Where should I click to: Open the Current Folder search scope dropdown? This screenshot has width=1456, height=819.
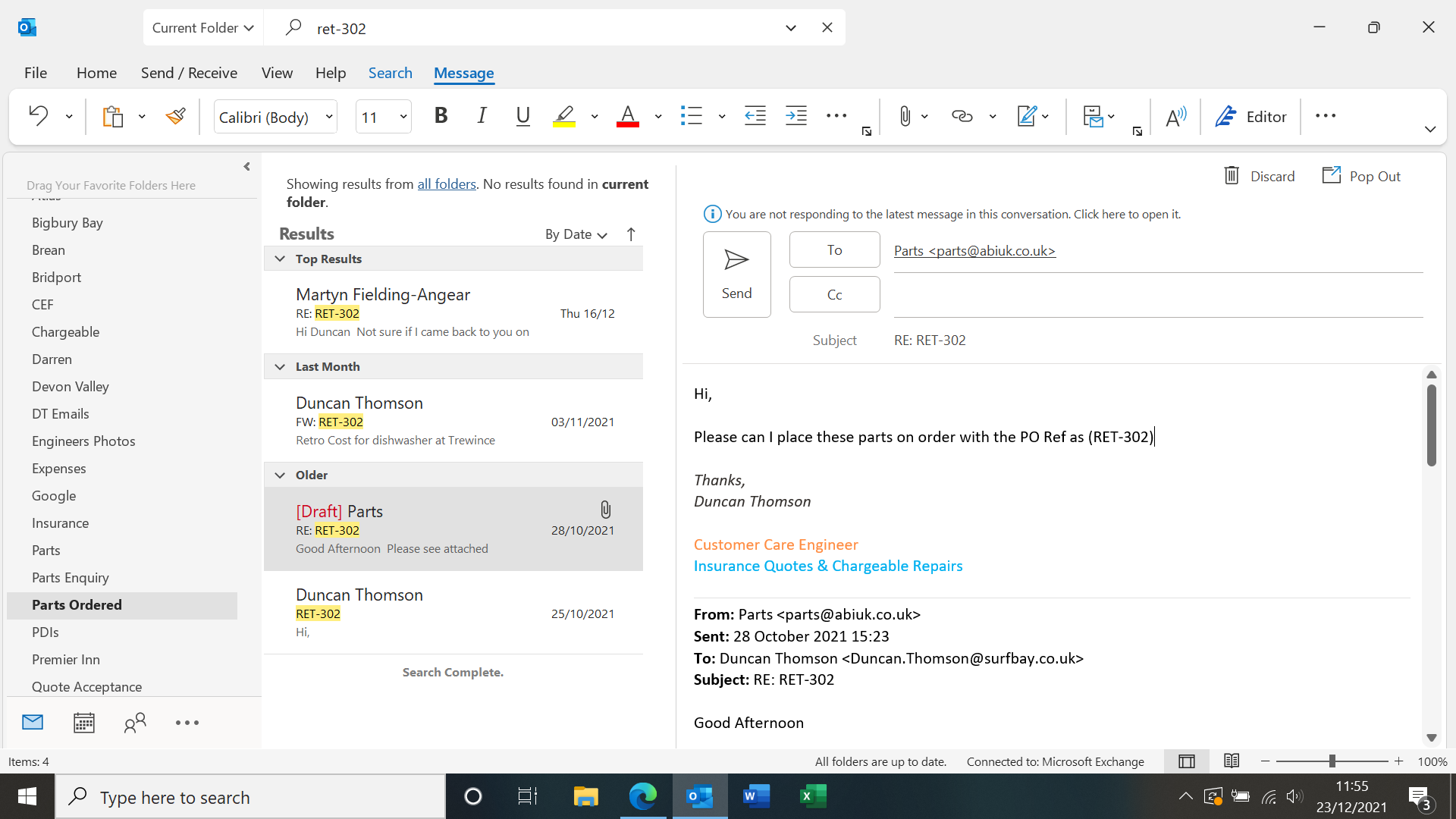click(202, 28)
